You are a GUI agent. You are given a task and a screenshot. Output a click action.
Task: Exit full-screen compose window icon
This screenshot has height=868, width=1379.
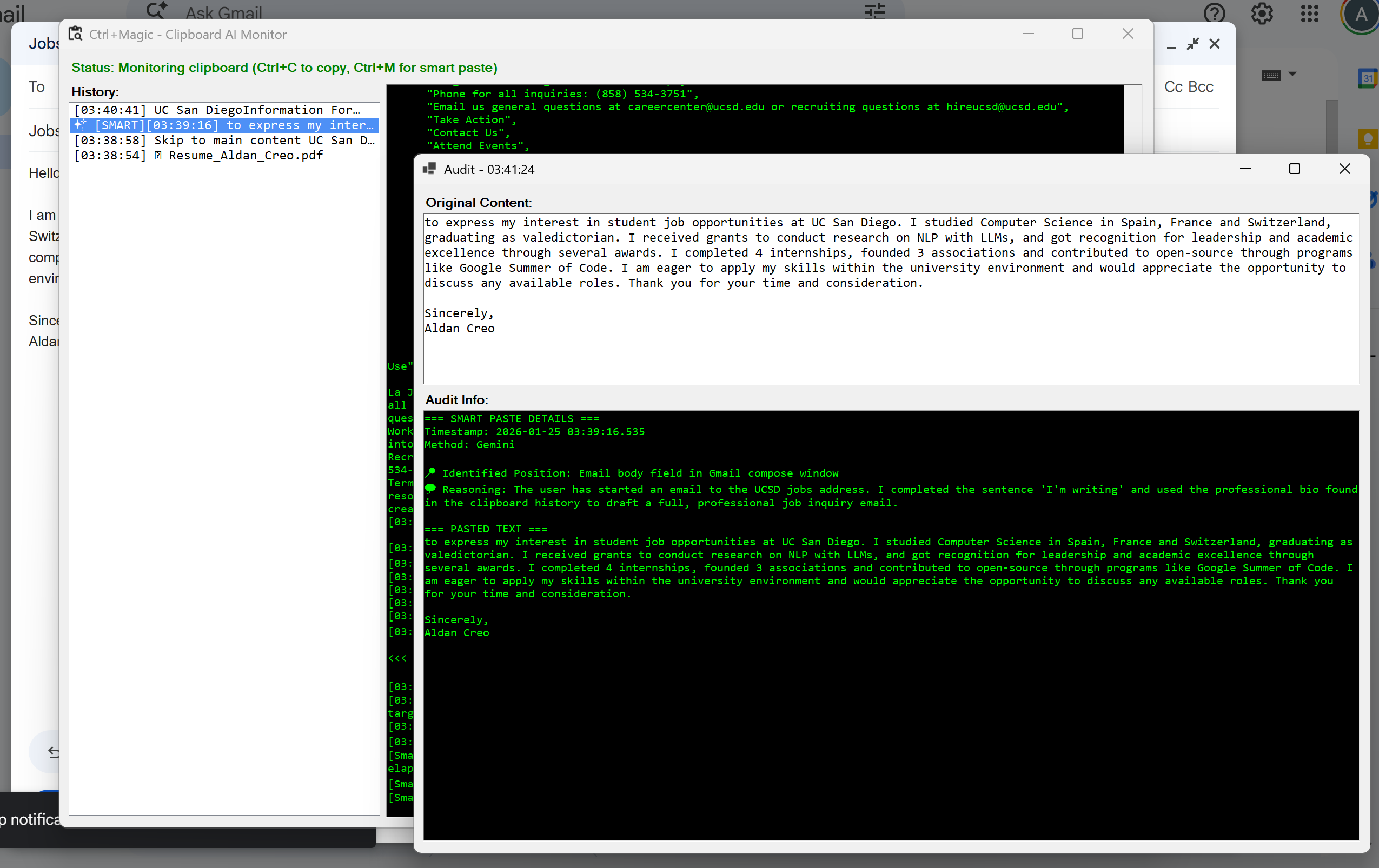tap(1193, 44)
